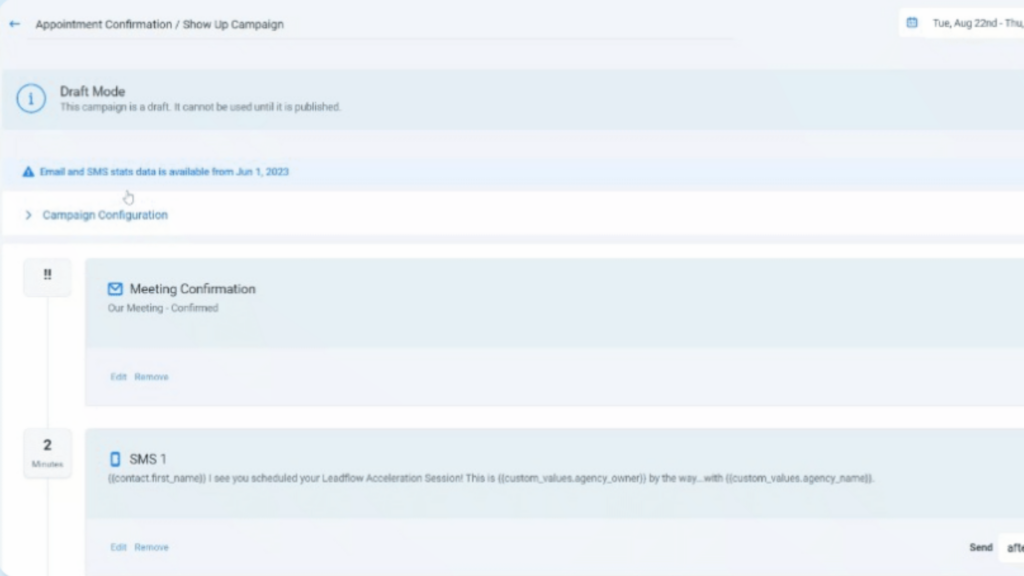This screenshot has width=1024, height=576.
Task: Click the phone icon on the SMS 1 step
Action: click(x=115, y=458)
